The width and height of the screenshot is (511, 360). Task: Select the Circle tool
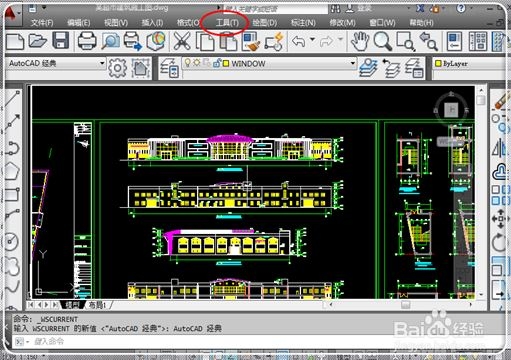(x=12, y=241)
